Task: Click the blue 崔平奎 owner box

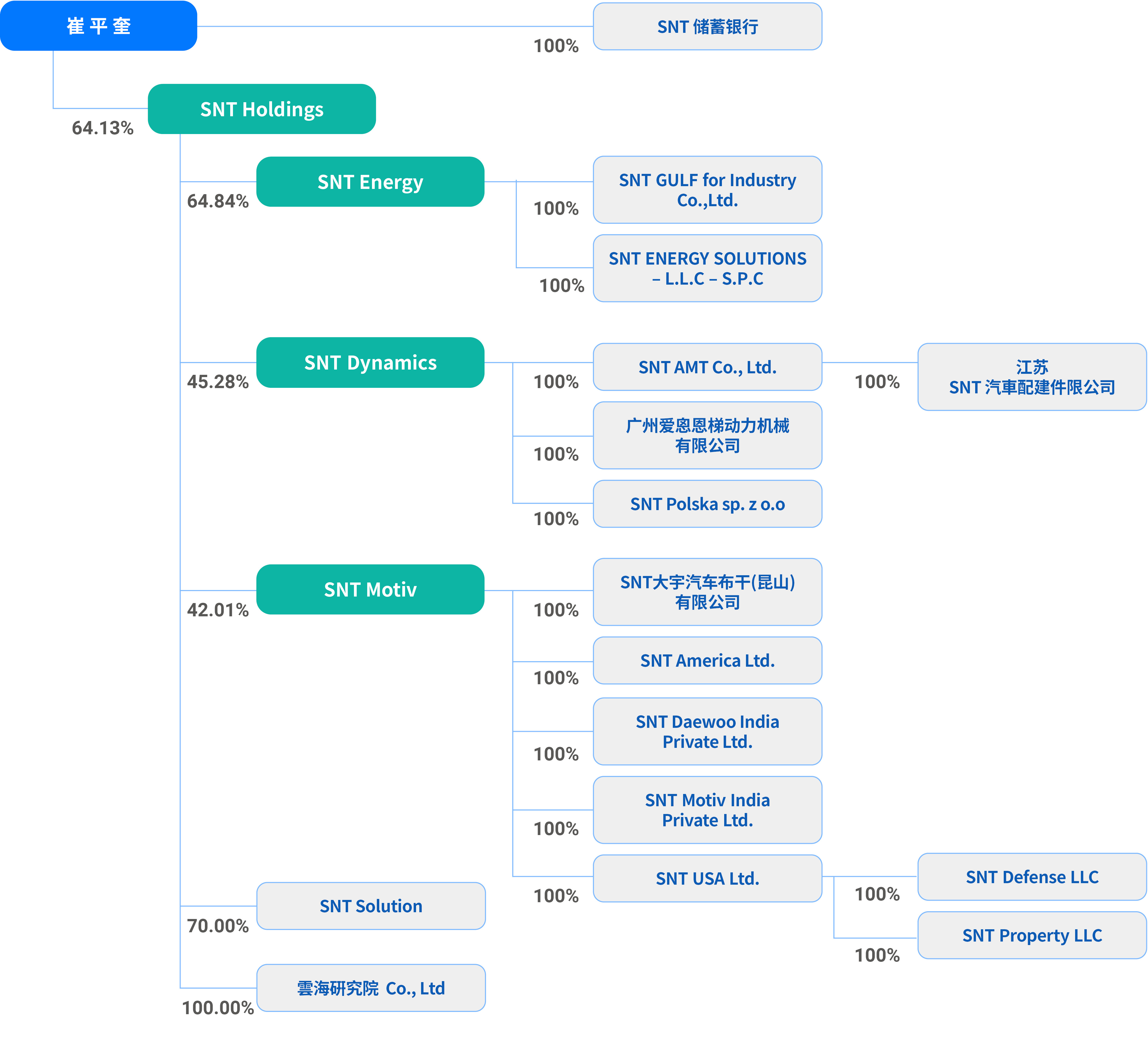Action: [98, 26]
